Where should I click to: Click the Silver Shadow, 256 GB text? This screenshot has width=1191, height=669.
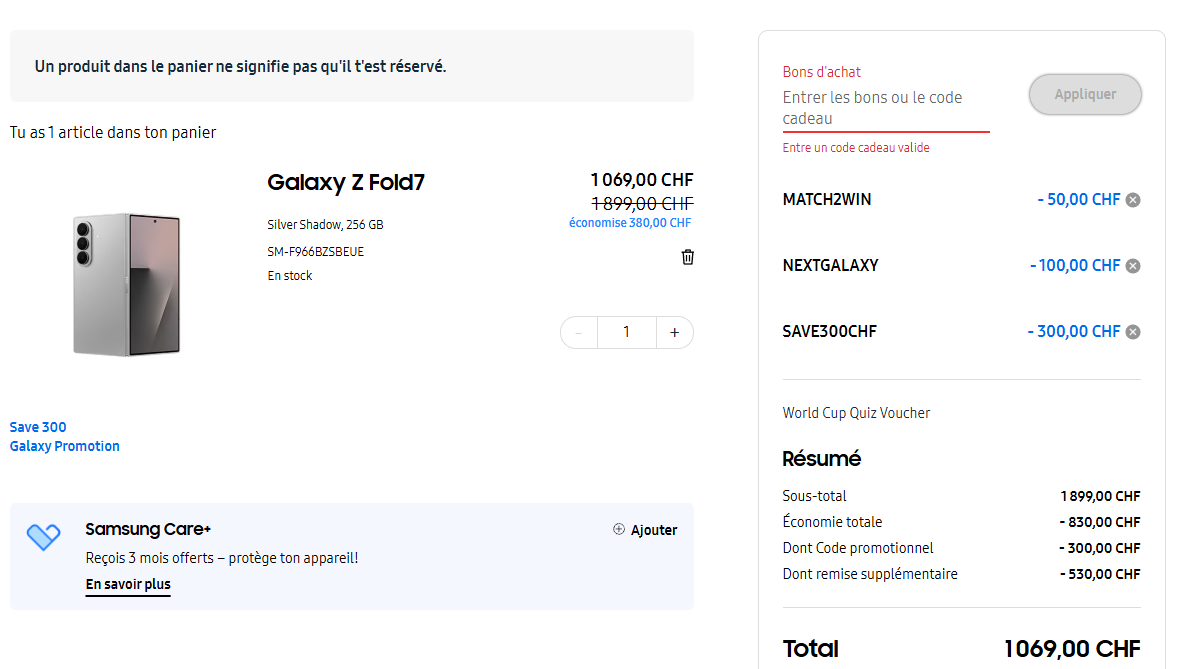325,225
